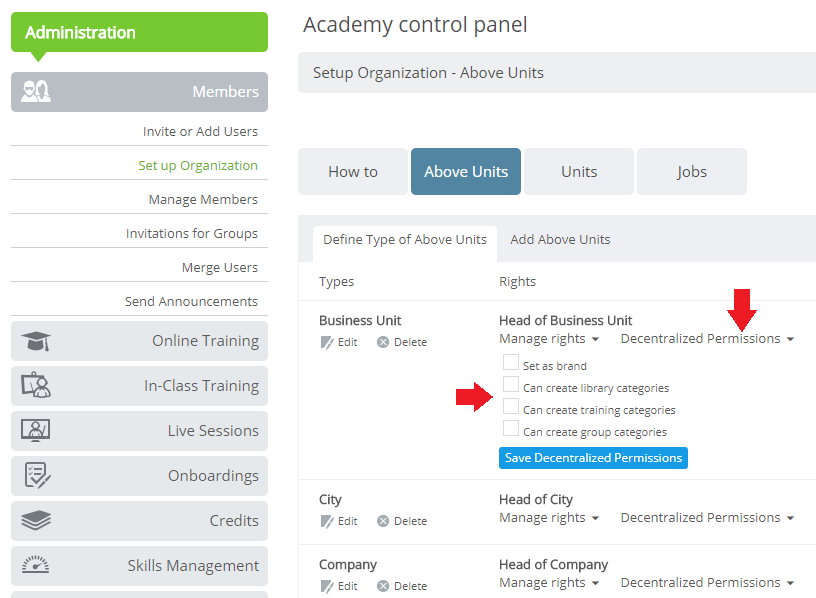This screenshot has height=598, width=816.
Task: Open the Add Above Units tab
Action: (x=560, y=239)
